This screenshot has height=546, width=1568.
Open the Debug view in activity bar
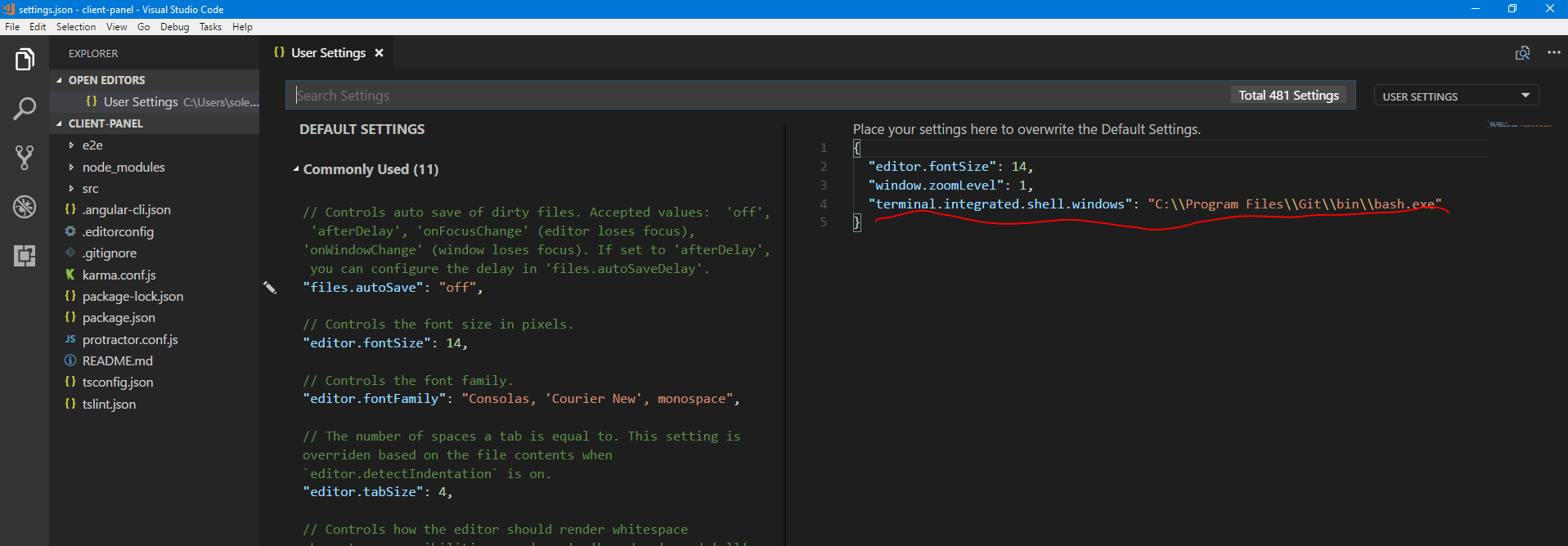pos(25,207)
